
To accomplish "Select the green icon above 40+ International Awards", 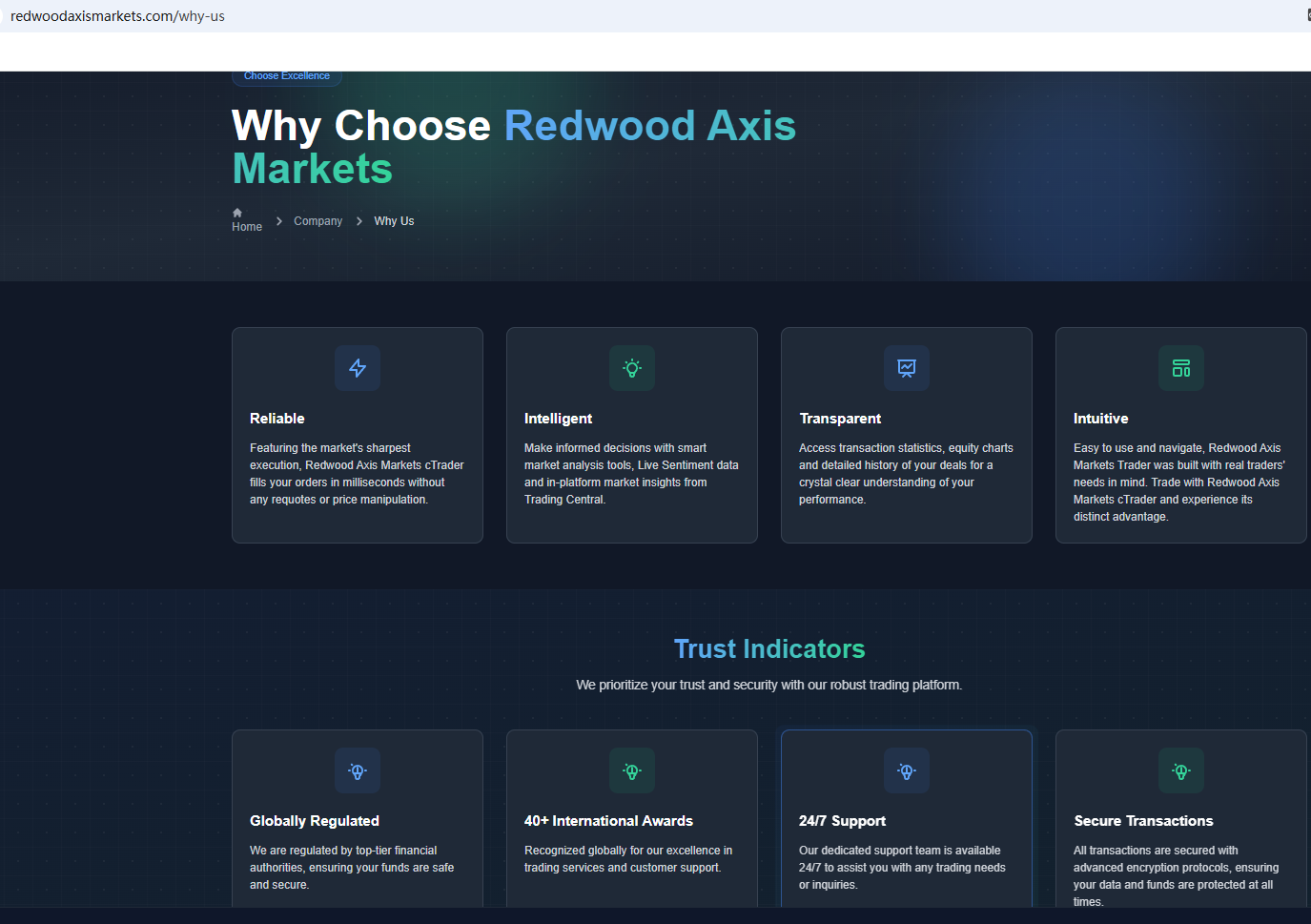I will tap(632, 770).
